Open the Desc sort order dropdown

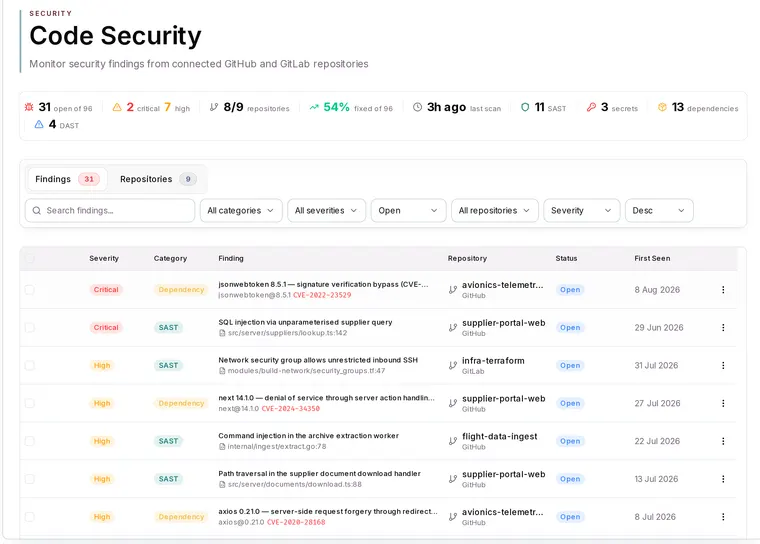click(x=659, y=210)
